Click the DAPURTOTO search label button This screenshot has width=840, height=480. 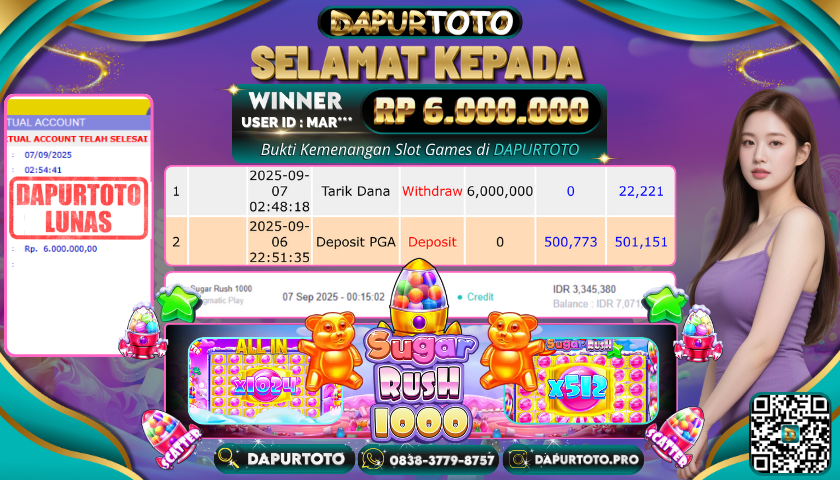[296, 459]
